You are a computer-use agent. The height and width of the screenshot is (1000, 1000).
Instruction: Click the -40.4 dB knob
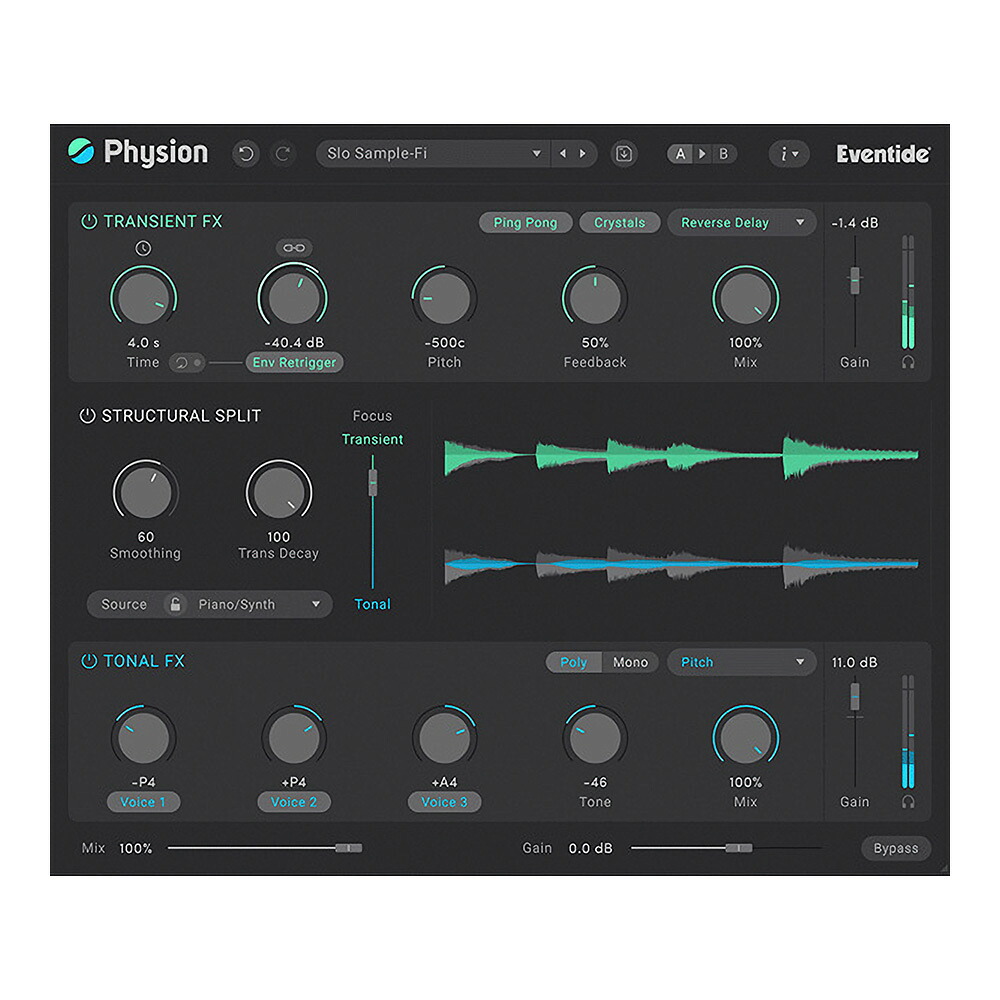[x=293, y=298]
